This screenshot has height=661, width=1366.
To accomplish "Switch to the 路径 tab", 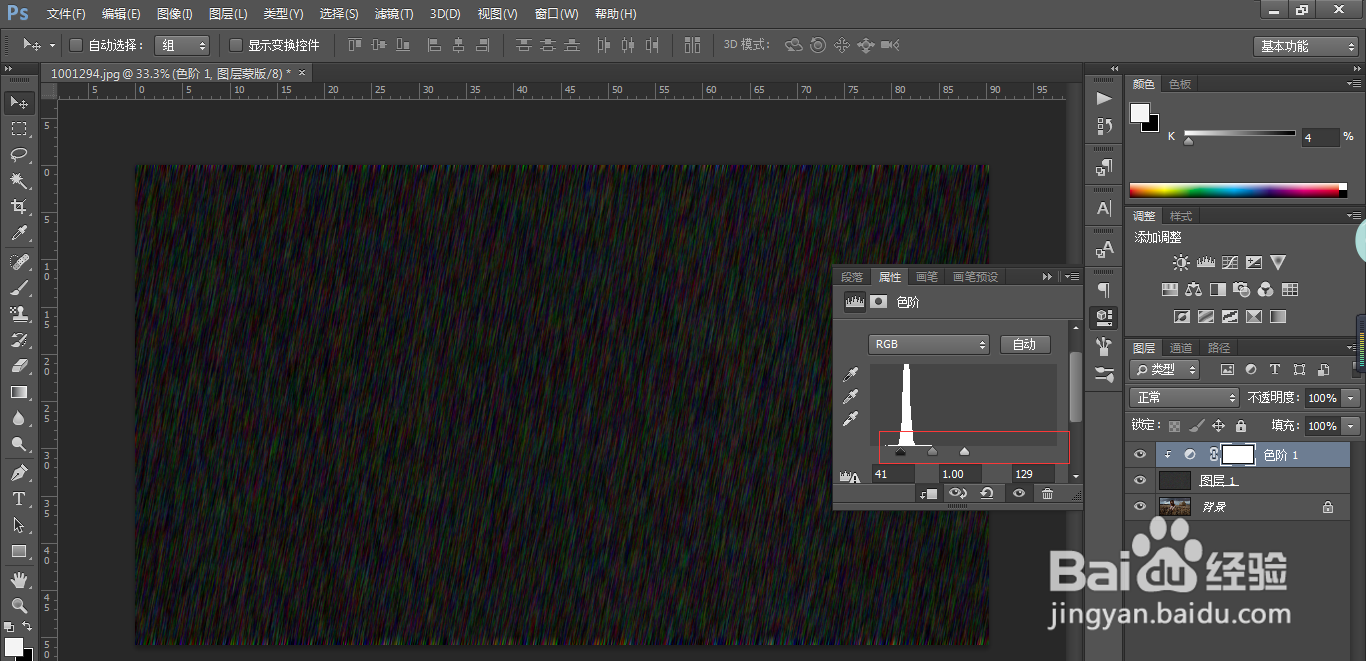I will click(x=1219, y=348).
